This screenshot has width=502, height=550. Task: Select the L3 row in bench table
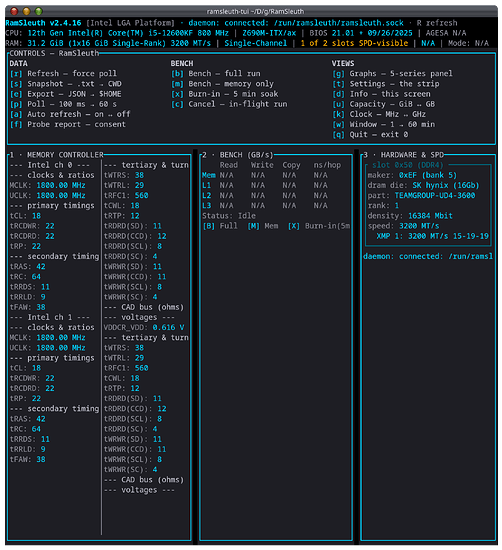pyautogui.click(x=265, y=206)
